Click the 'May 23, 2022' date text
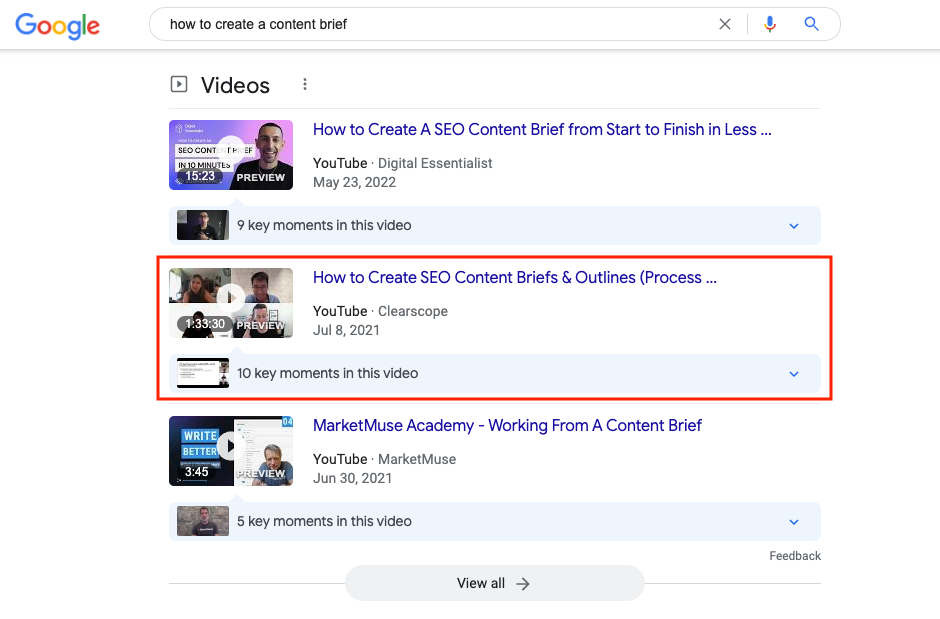 354,182
